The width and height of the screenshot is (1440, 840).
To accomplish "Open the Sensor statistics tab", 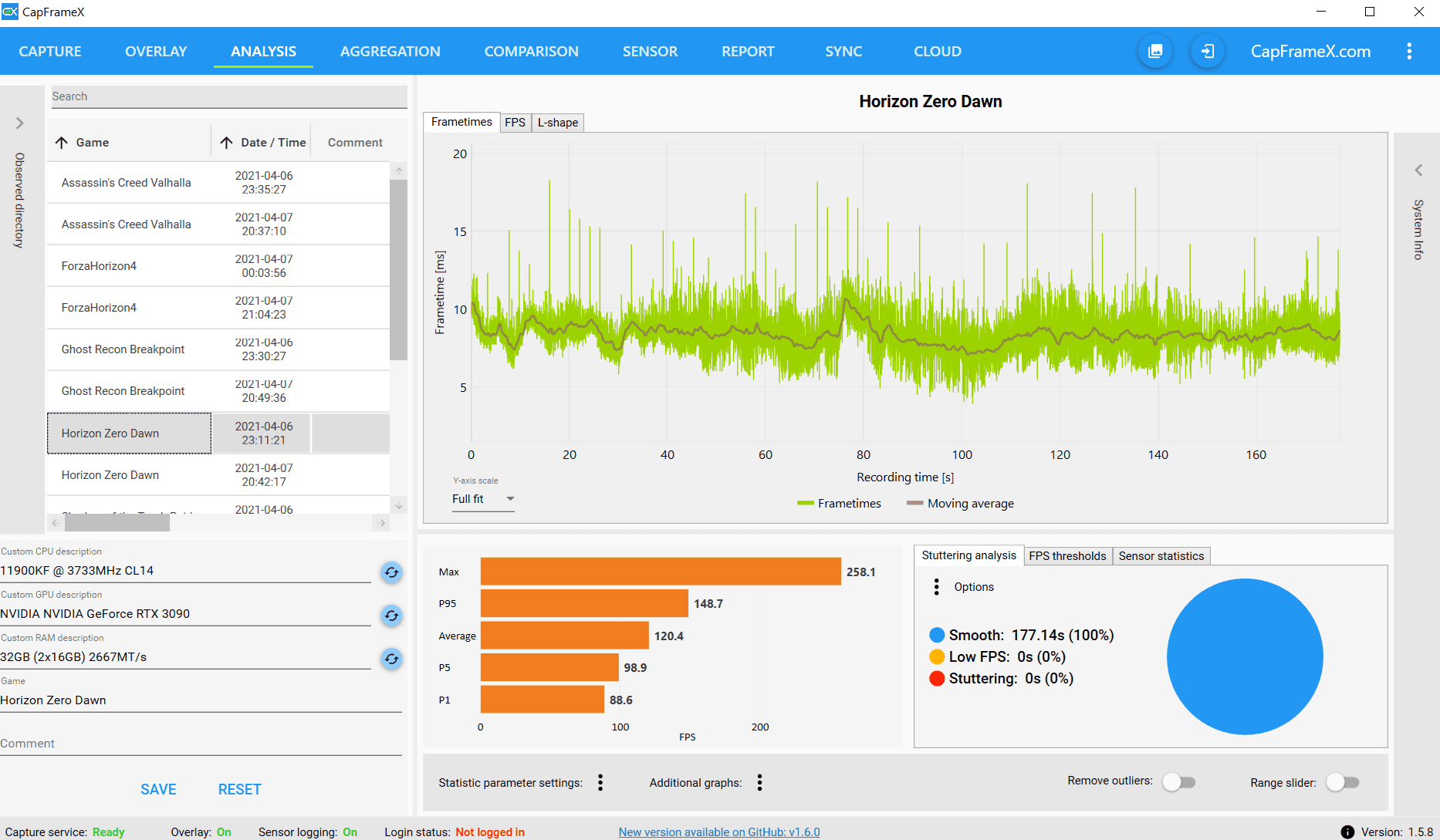I will click(1161, 556).
